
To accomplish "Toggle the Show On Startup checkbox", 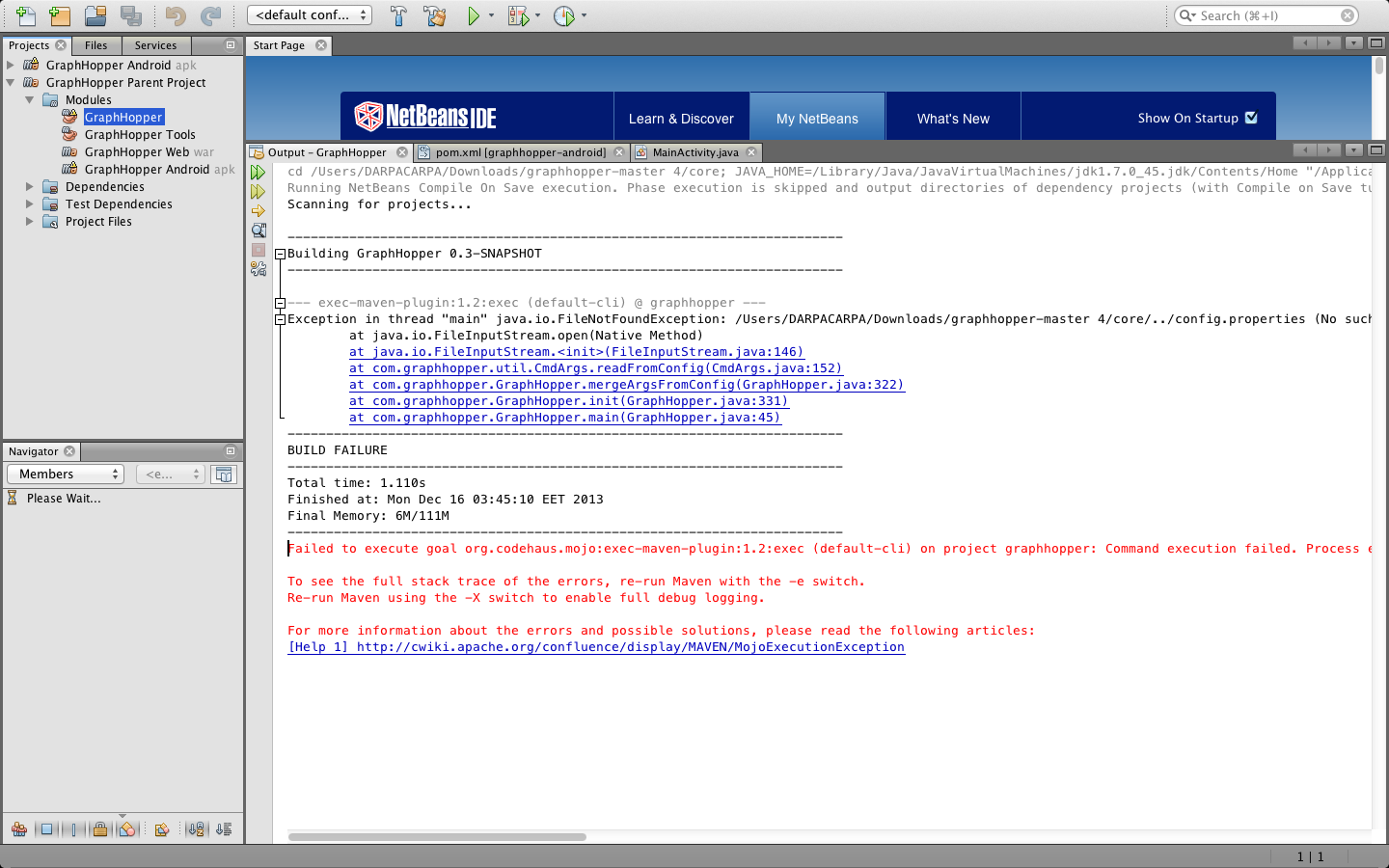I will point(1251,118).
